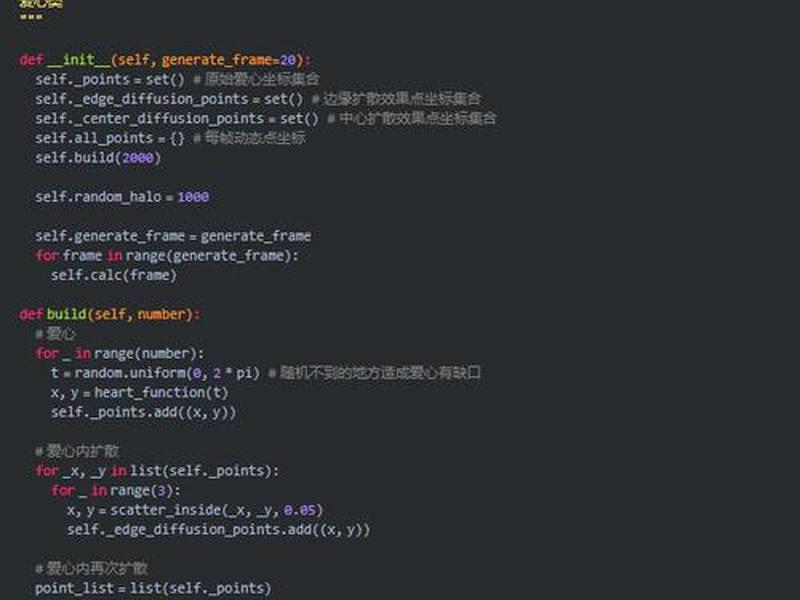Click the line 'def __init__(self, generate_frame=20):'
This screenshot has width=800, height=600.
point(165,60)
